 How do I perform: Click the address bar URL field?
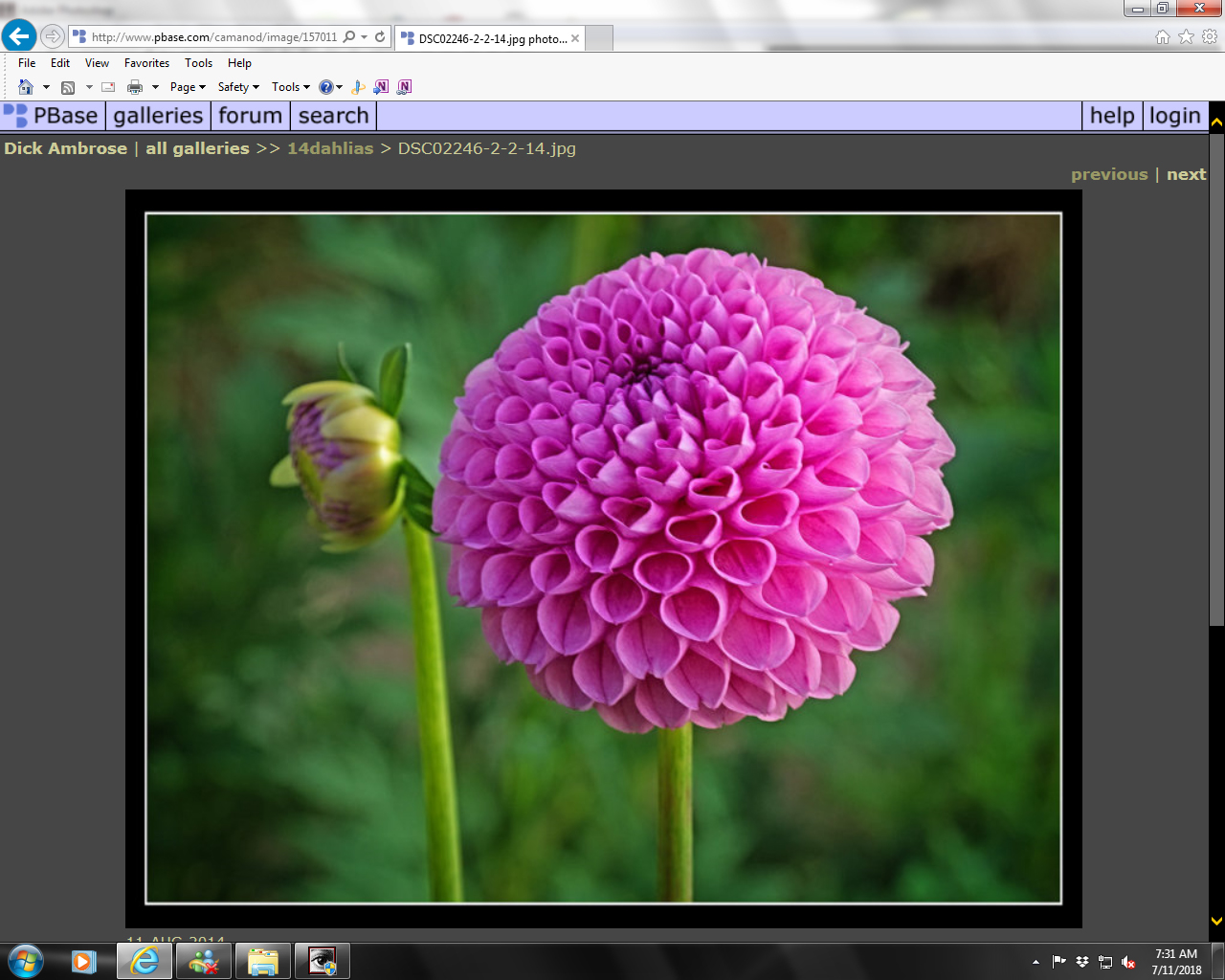coord(214,37)
